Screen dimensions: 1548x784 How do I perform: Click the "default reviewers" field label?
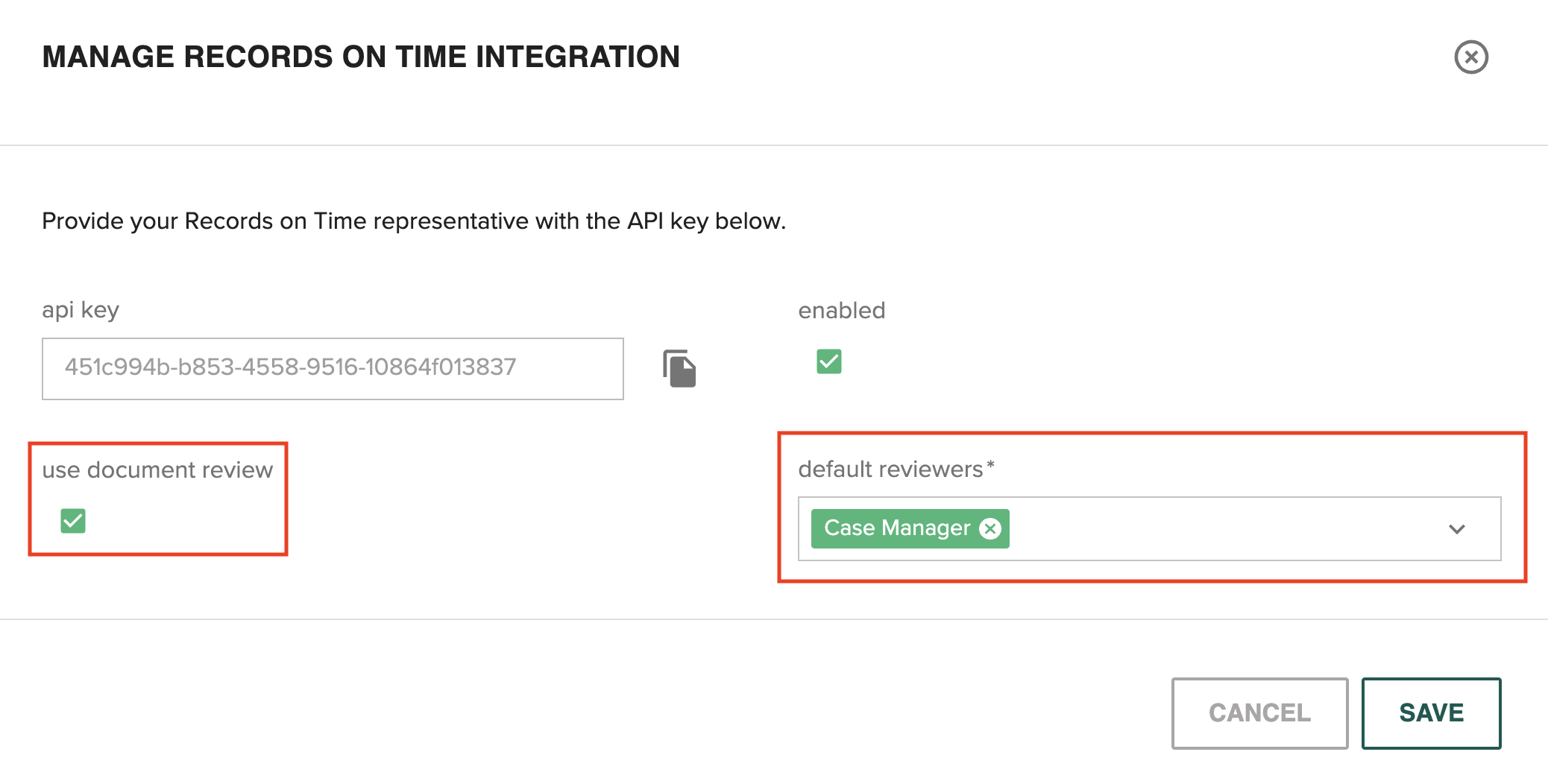pos(890,469)
